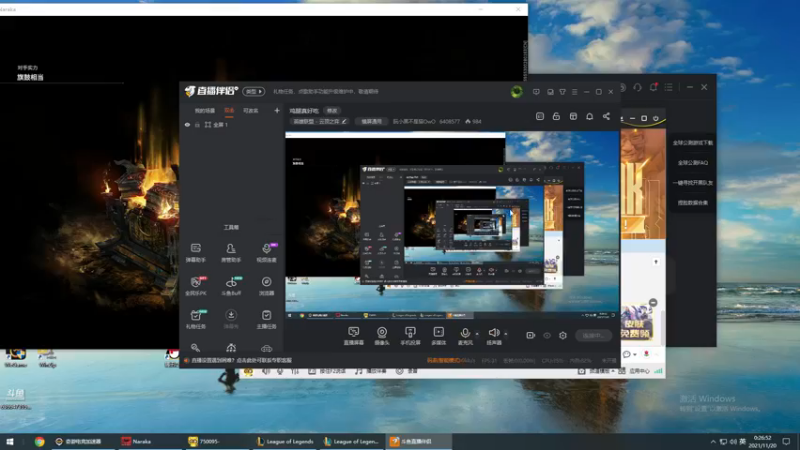Open the chat panel icon left of the padlock
The width and height of the screenshot is (800, 450).
click(x=540, y=116)
